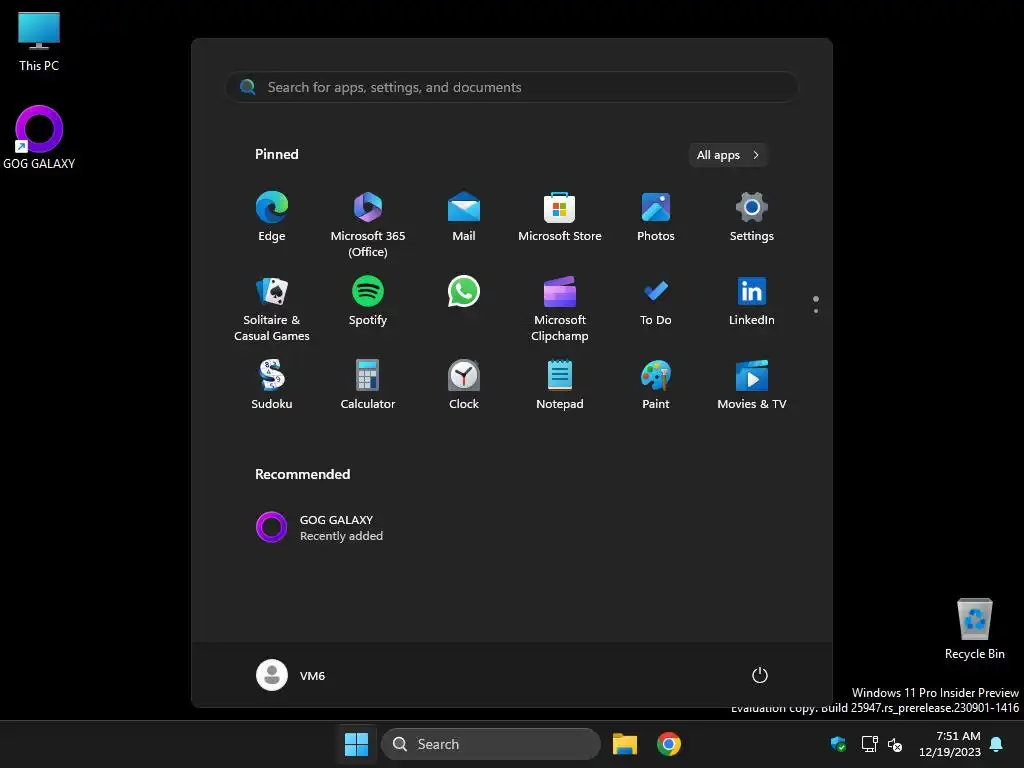The image size is (1024, 768).
Task: Click the power button in Start menu
Action: (x=760, y=675)
